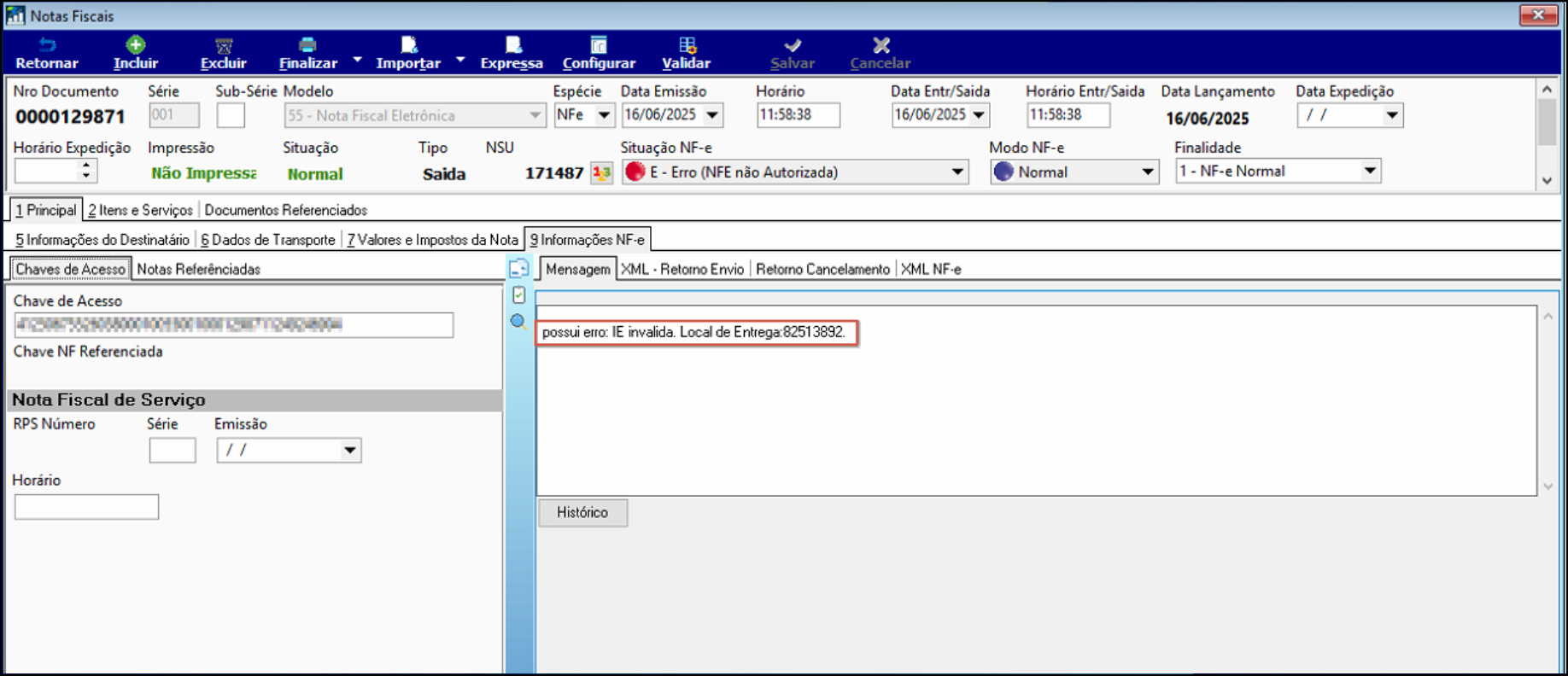Viewport: 1568px width, 676px height.
Task: Click the Expressa toolbar icon
Action: [512, 44]
